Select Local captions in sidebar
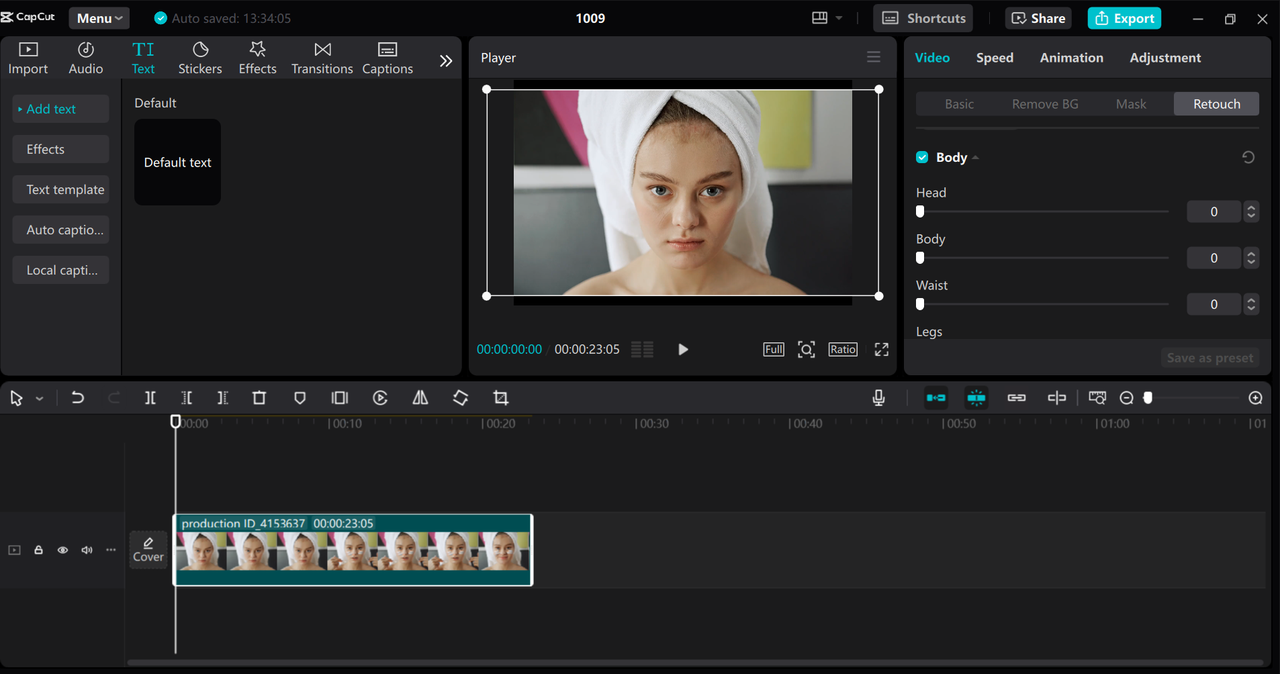The width and height of the screenshot is (1280, 674). pos(61,270)
